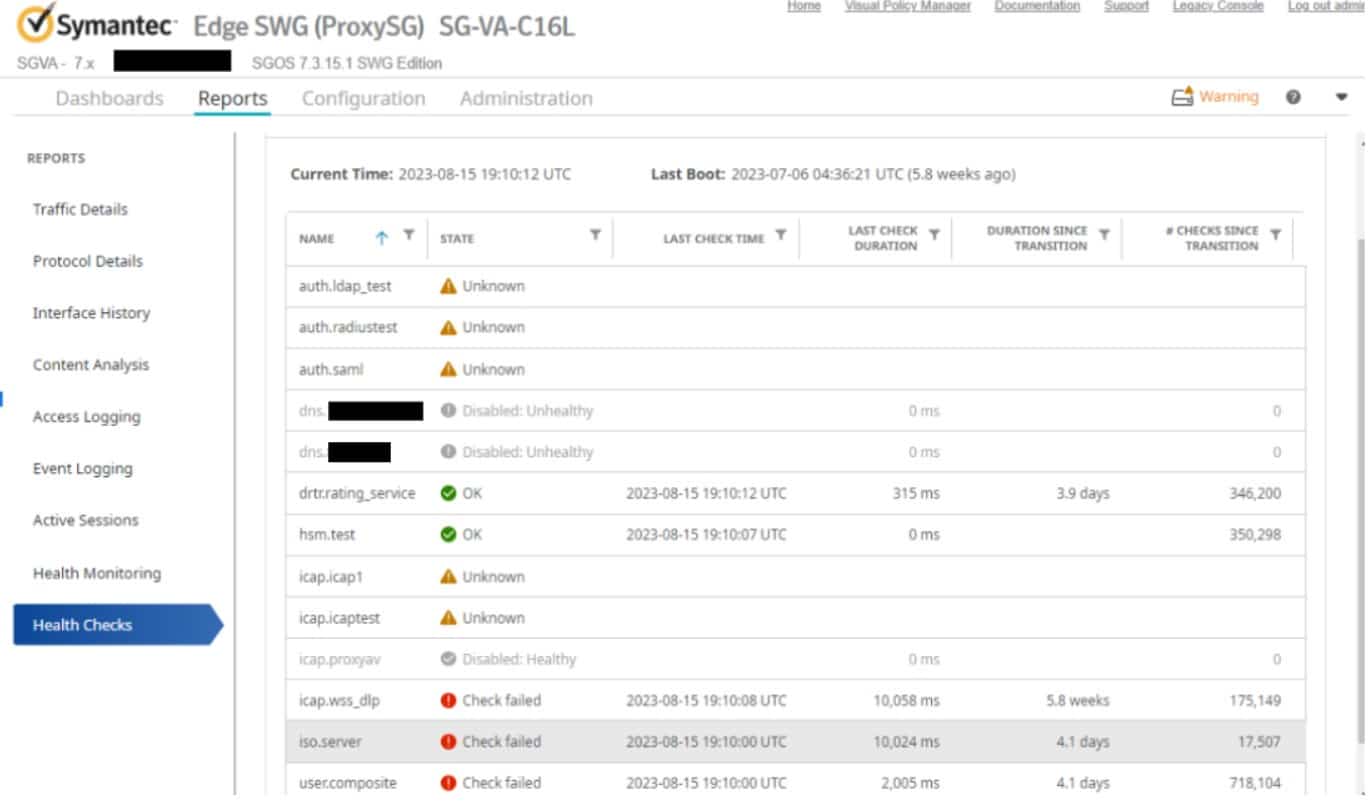Open Content Analysis report

click(x=91, y=365)
